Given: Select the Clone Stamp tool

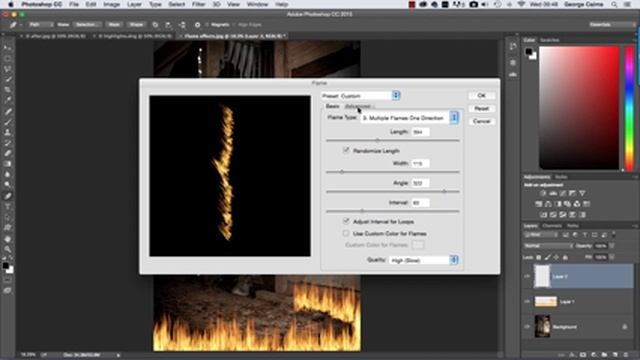Looking at the screenshot, I should 7,132.
